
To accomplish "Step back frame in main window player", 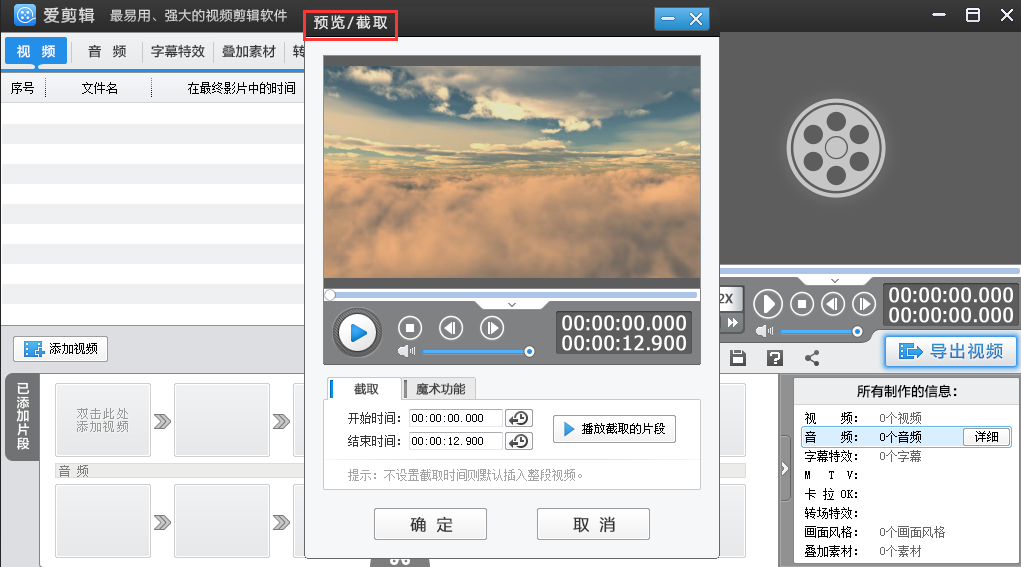I will pos(833,303).
